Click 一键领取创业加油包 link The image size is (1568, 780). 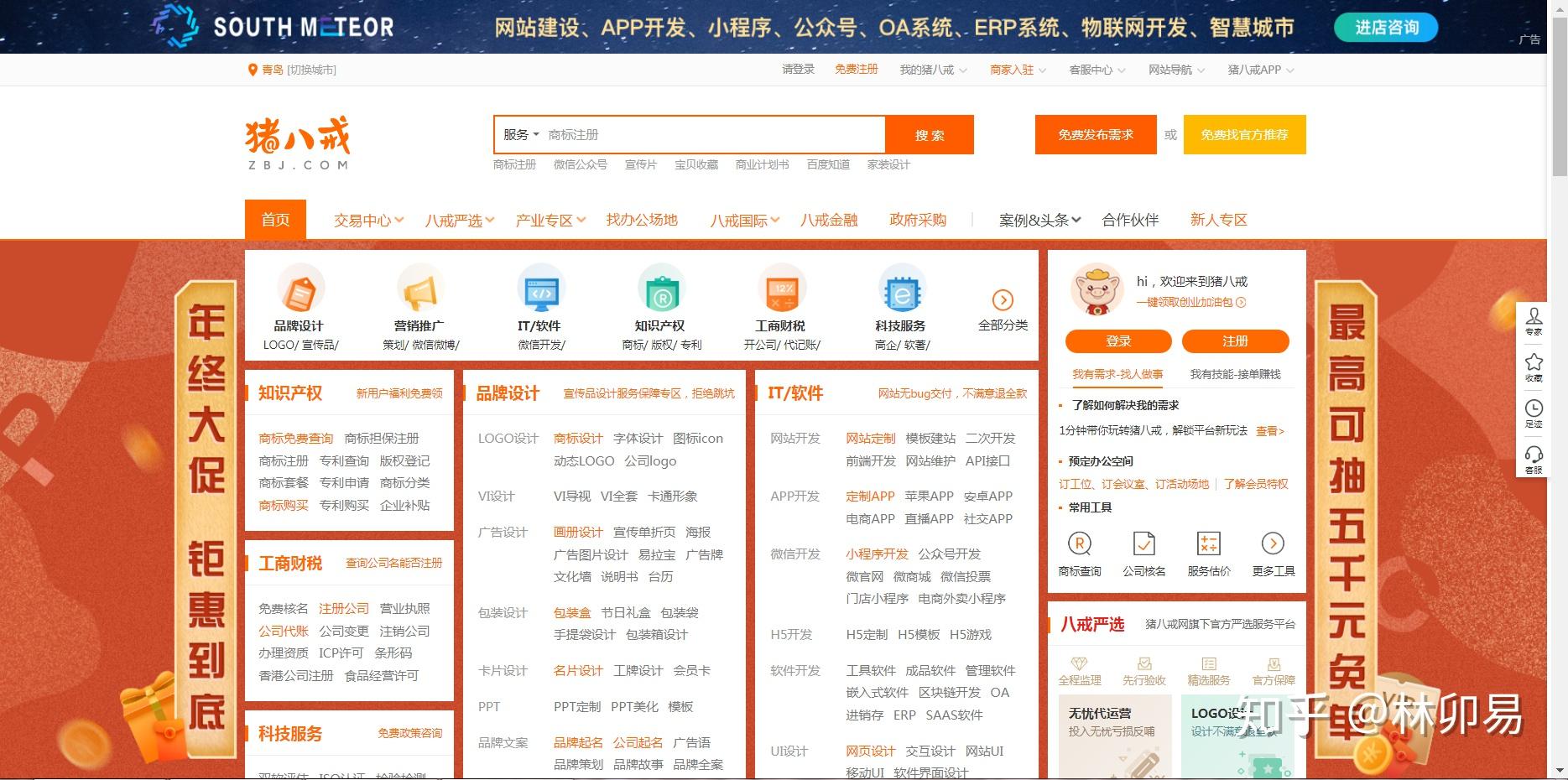click(1190, 302)
